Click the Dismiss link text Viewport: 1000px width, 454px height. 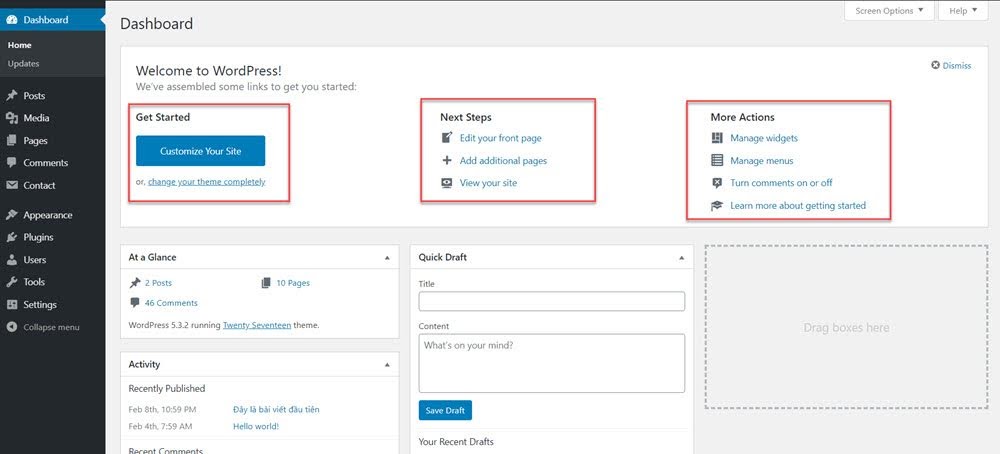click(x=957, y=65)
